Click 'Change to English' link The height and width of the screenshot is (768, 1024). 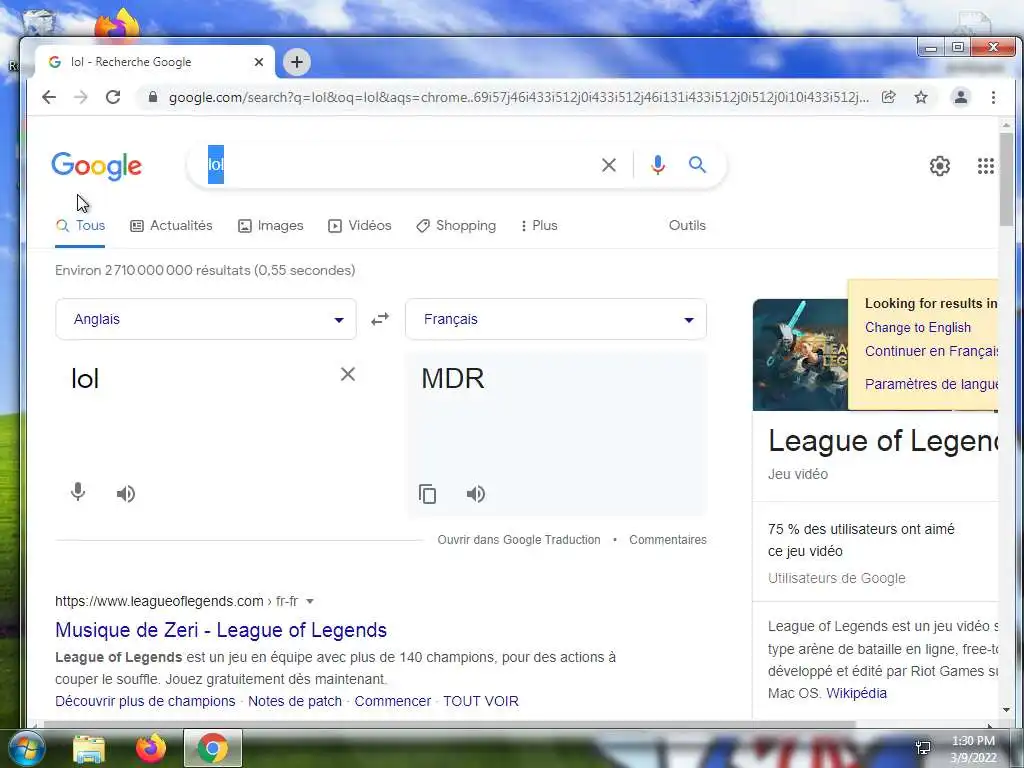coord(918,328)
